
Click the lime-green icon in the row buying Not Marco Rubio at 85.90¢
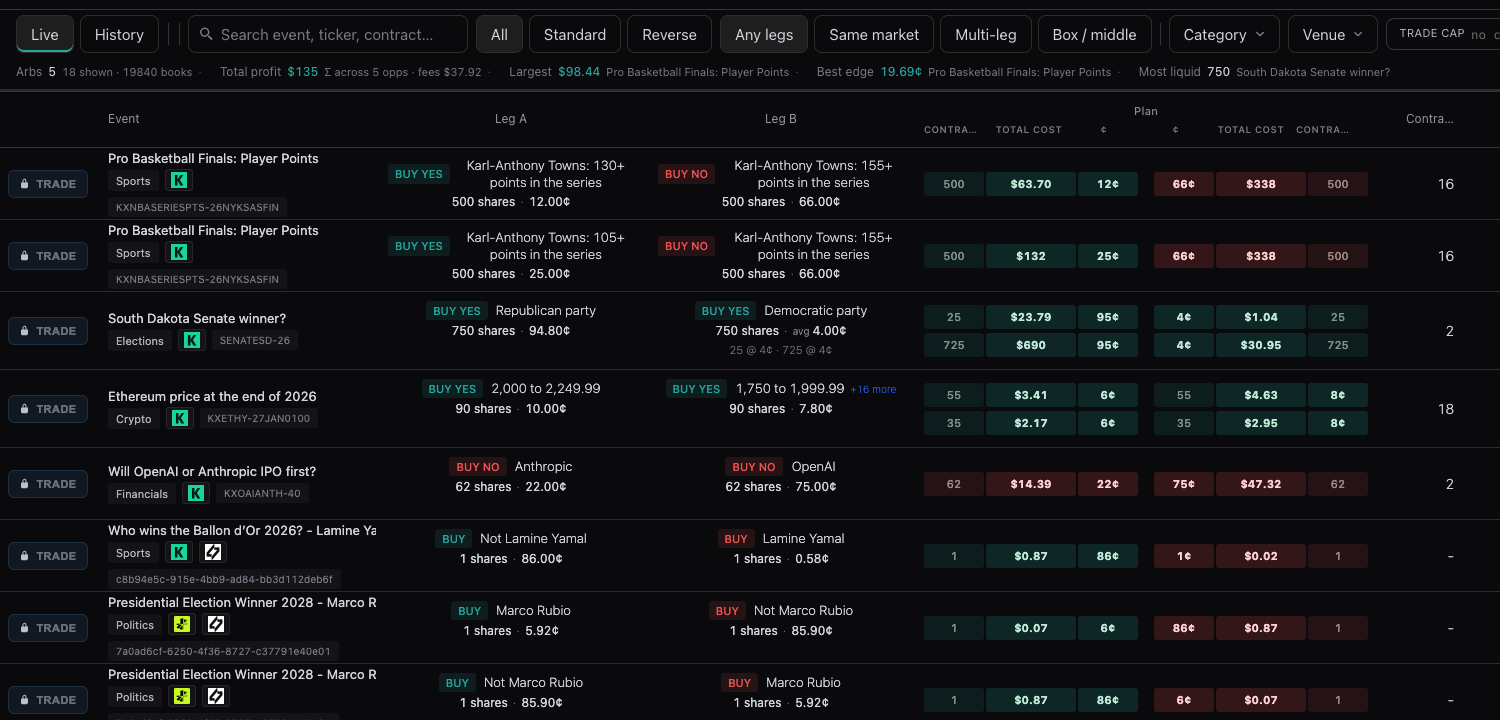pos(181,697)
